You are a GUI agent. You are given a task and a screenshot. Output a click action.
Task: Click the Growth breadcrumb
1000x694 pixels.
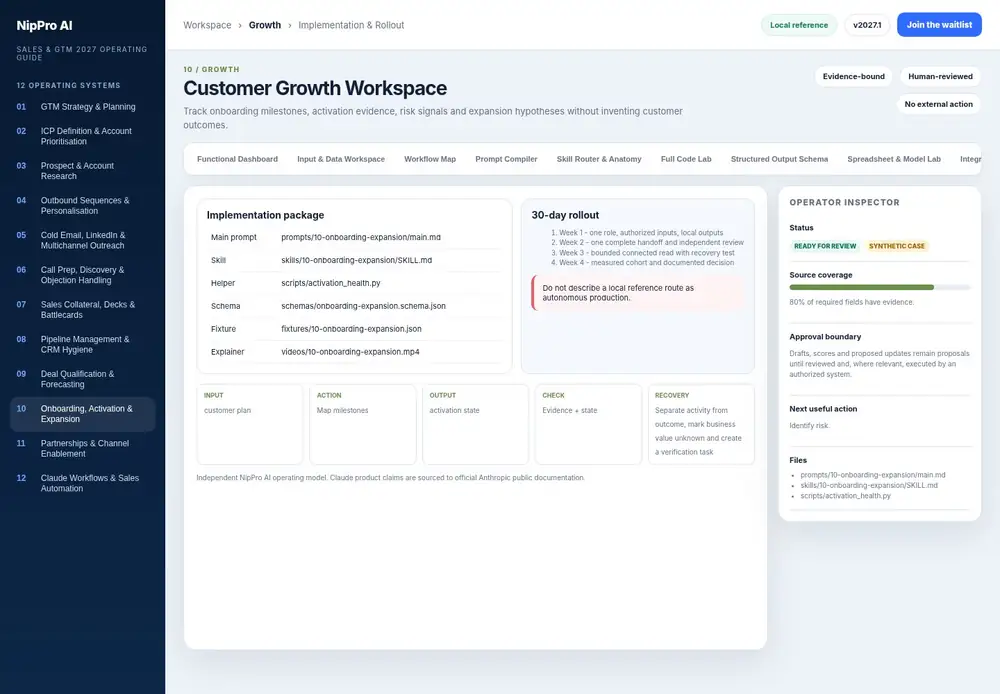tap(265, 25)
